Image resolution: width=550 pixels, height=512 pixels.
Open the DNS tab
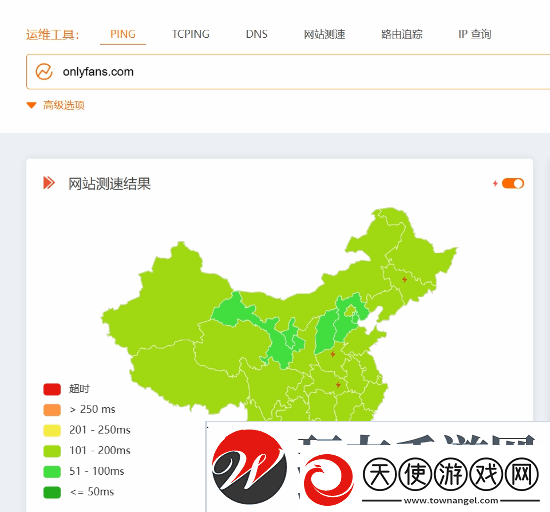click(x=256, y=34)
